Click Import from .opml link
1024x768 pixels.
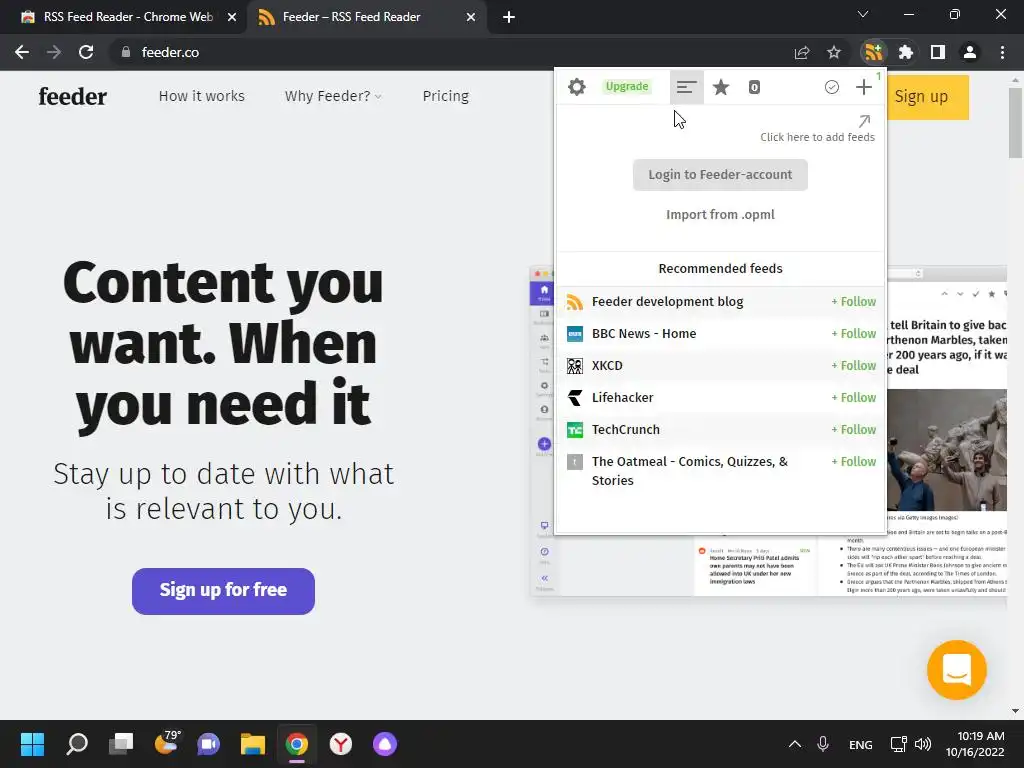720,214
